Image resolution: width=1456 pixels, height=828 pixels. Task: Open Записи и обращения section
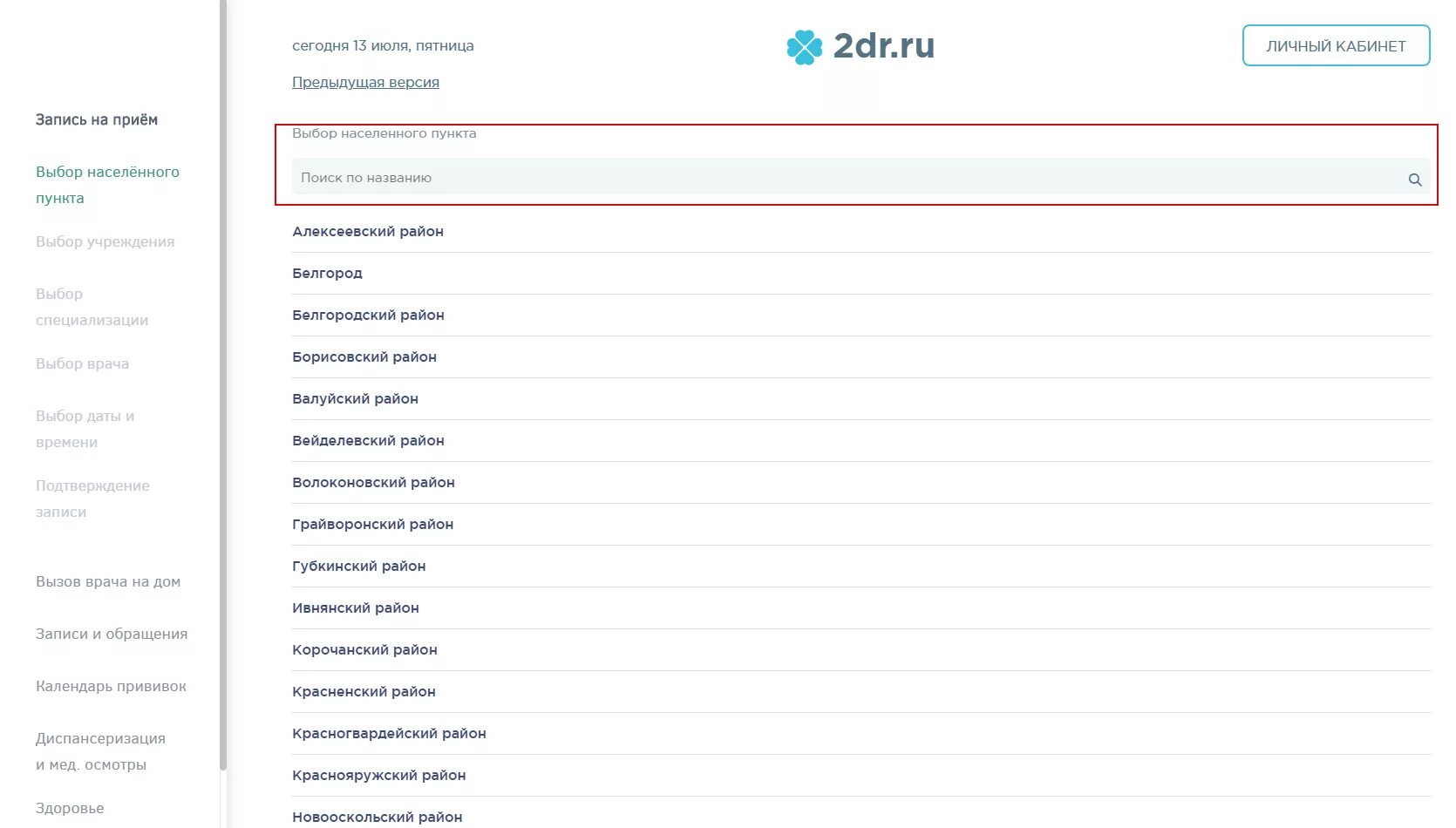112,634
